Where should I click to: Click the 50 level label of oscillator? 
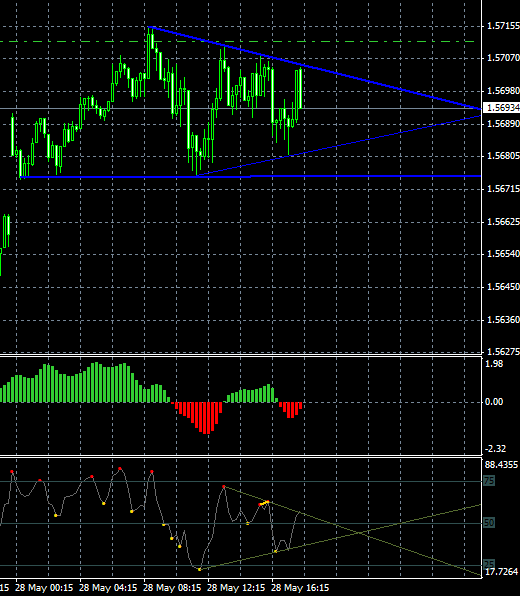pyautogui.click(x=489, y=523)
